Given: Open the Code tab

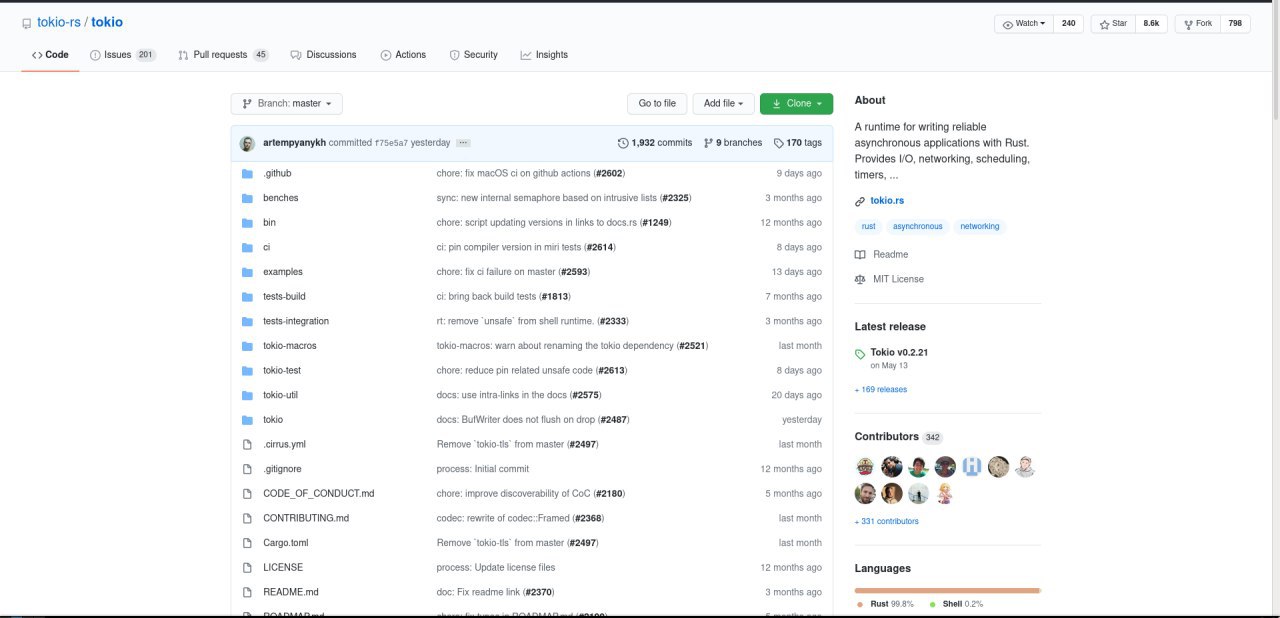Looking at the screenshot, I should tap(50, 55).
